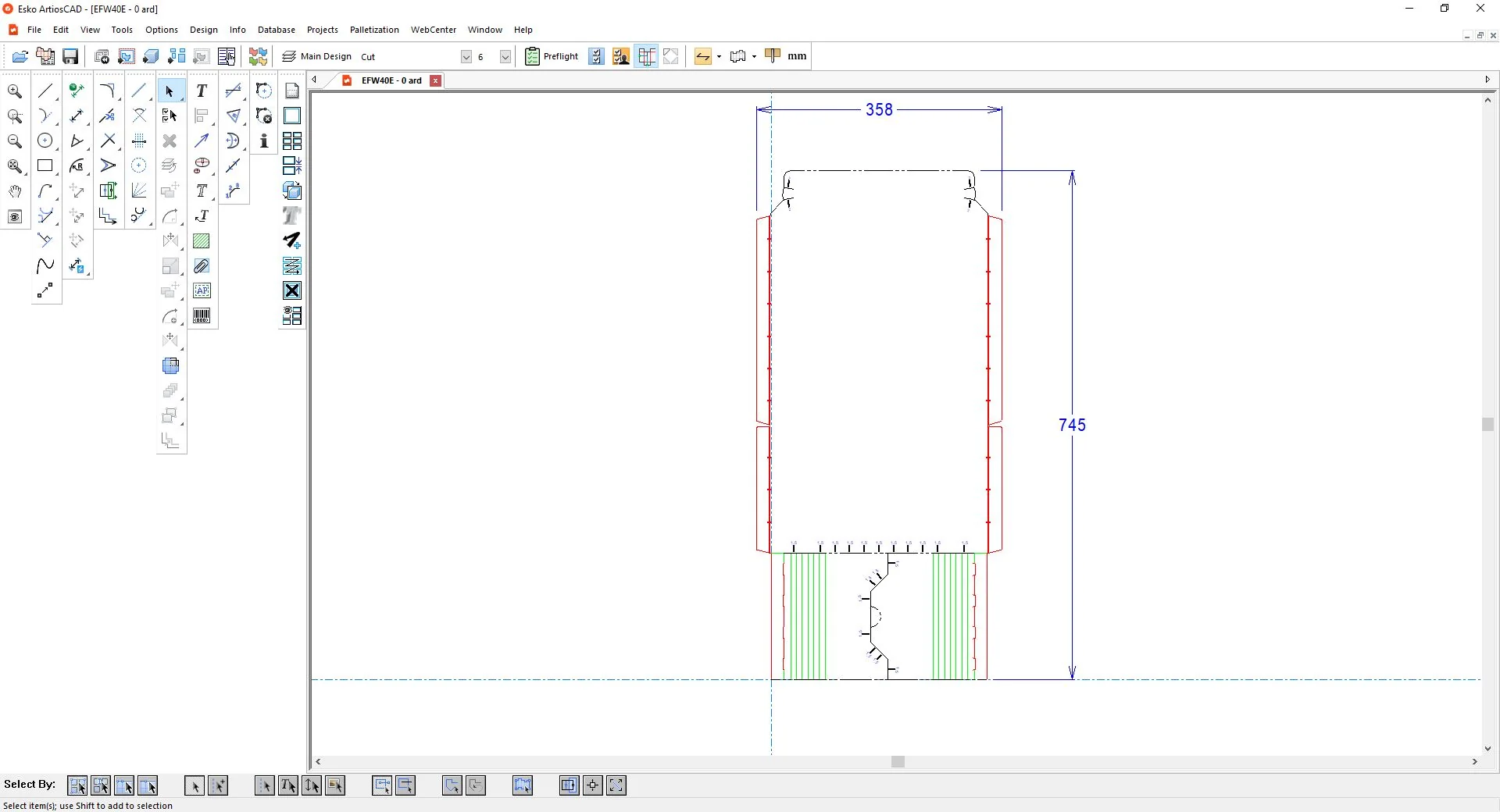Viewport: 1500px width, 812px height.
Task: Select the Bezier curve tool
Action: pos(45,266)
